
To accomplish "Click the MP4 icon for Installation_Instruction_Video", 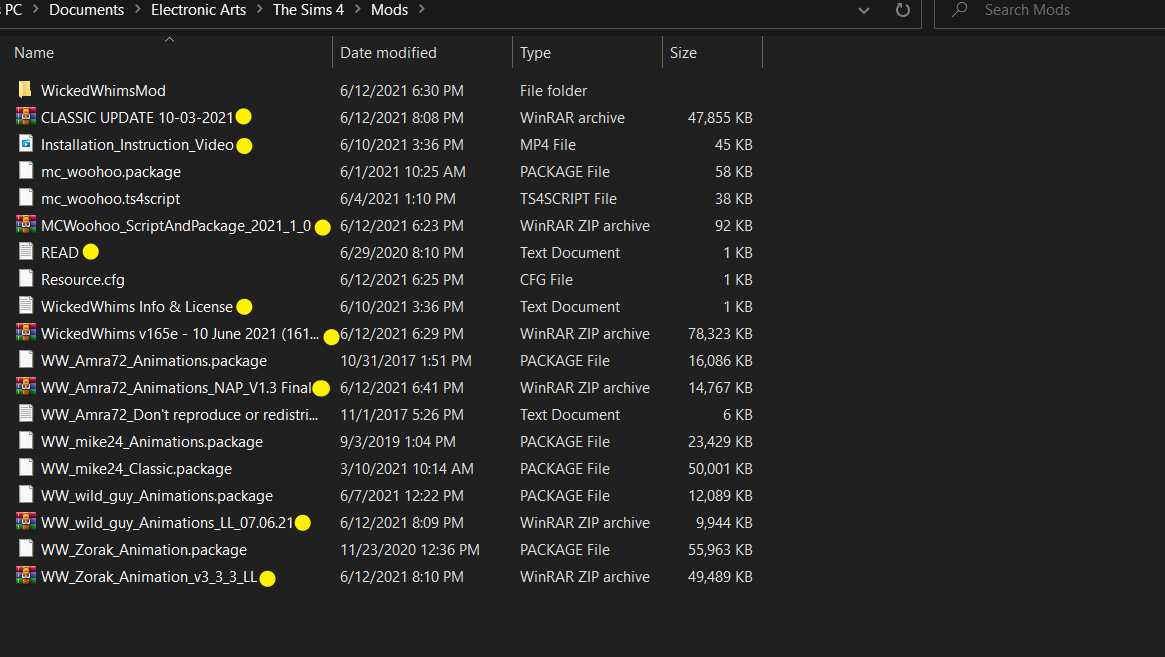I will pos(25,144).
